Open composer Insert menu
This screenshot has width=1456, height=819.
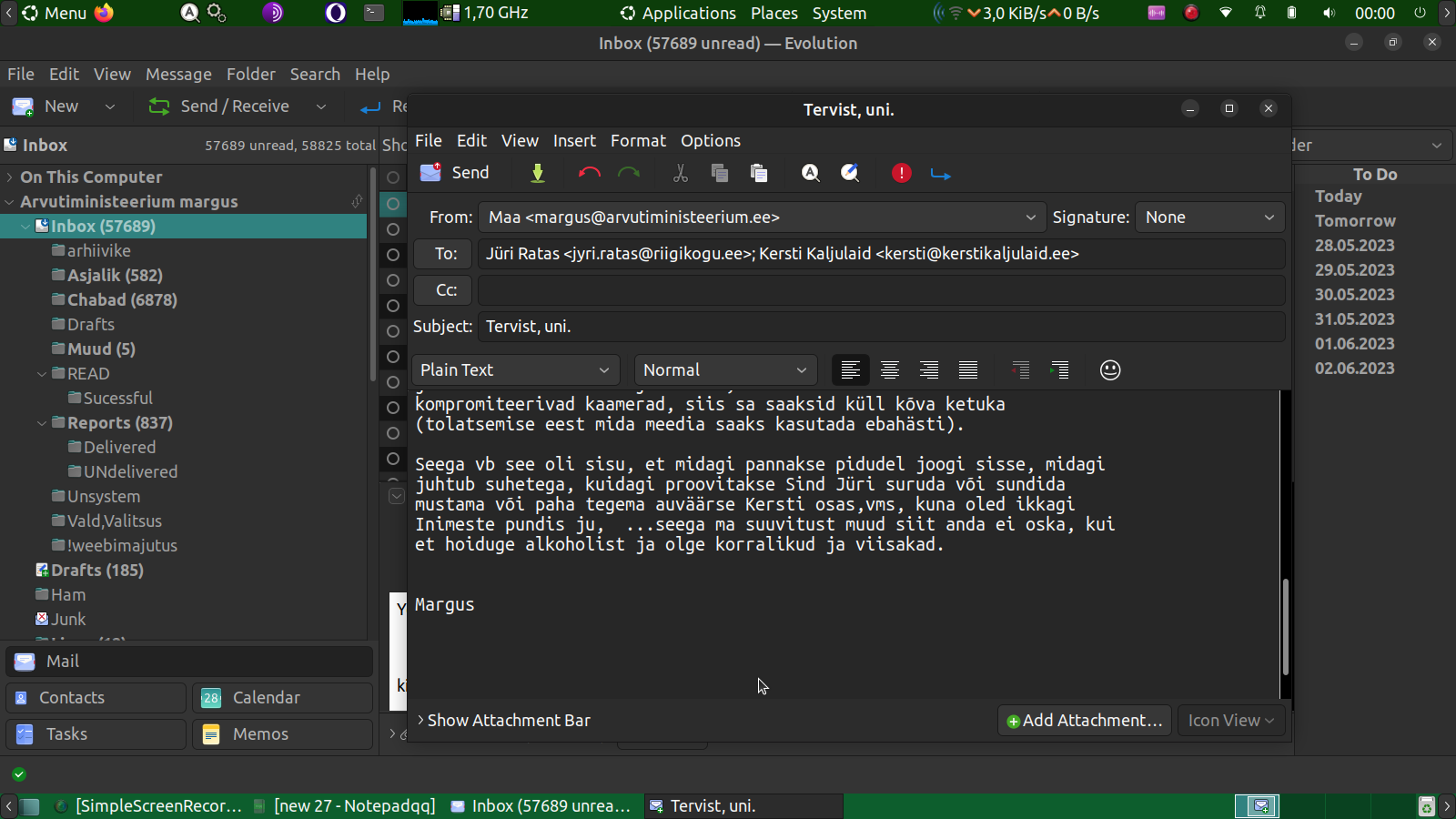574,141
